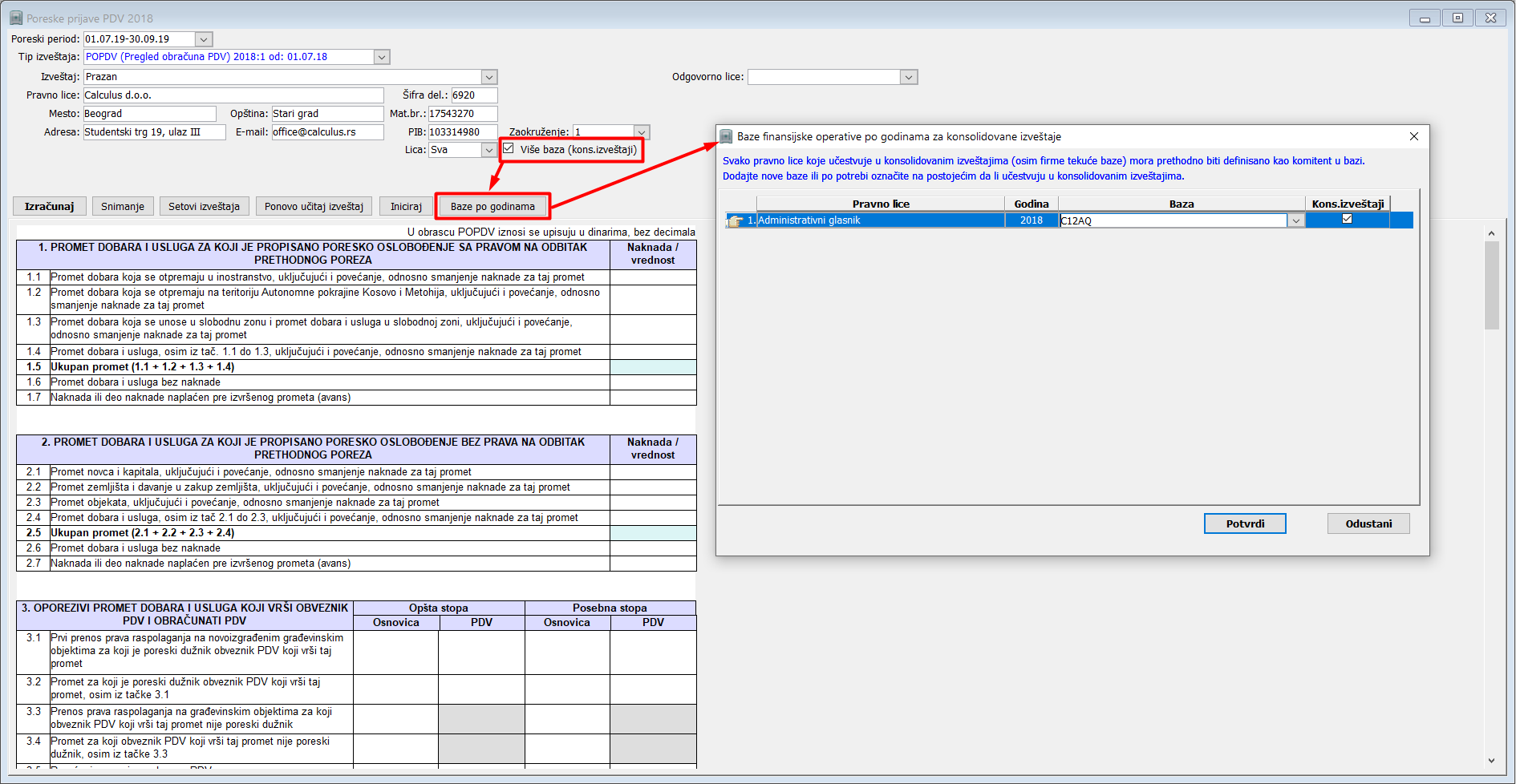Click the Pravno lice column header
Viewport: 1516px width, 784px height.
(x=880, y=204)
